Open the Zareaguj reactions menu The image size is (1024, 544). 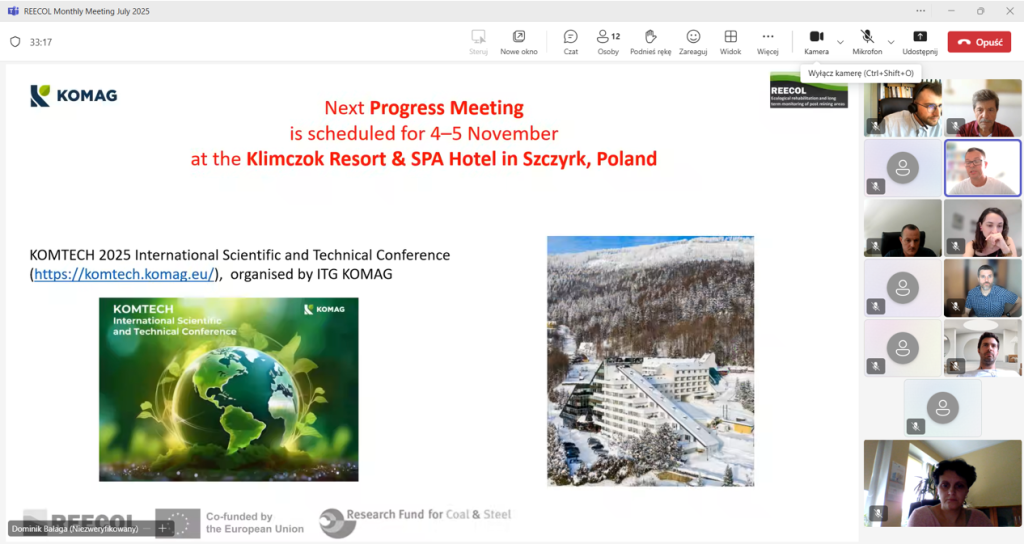[693, 42]
